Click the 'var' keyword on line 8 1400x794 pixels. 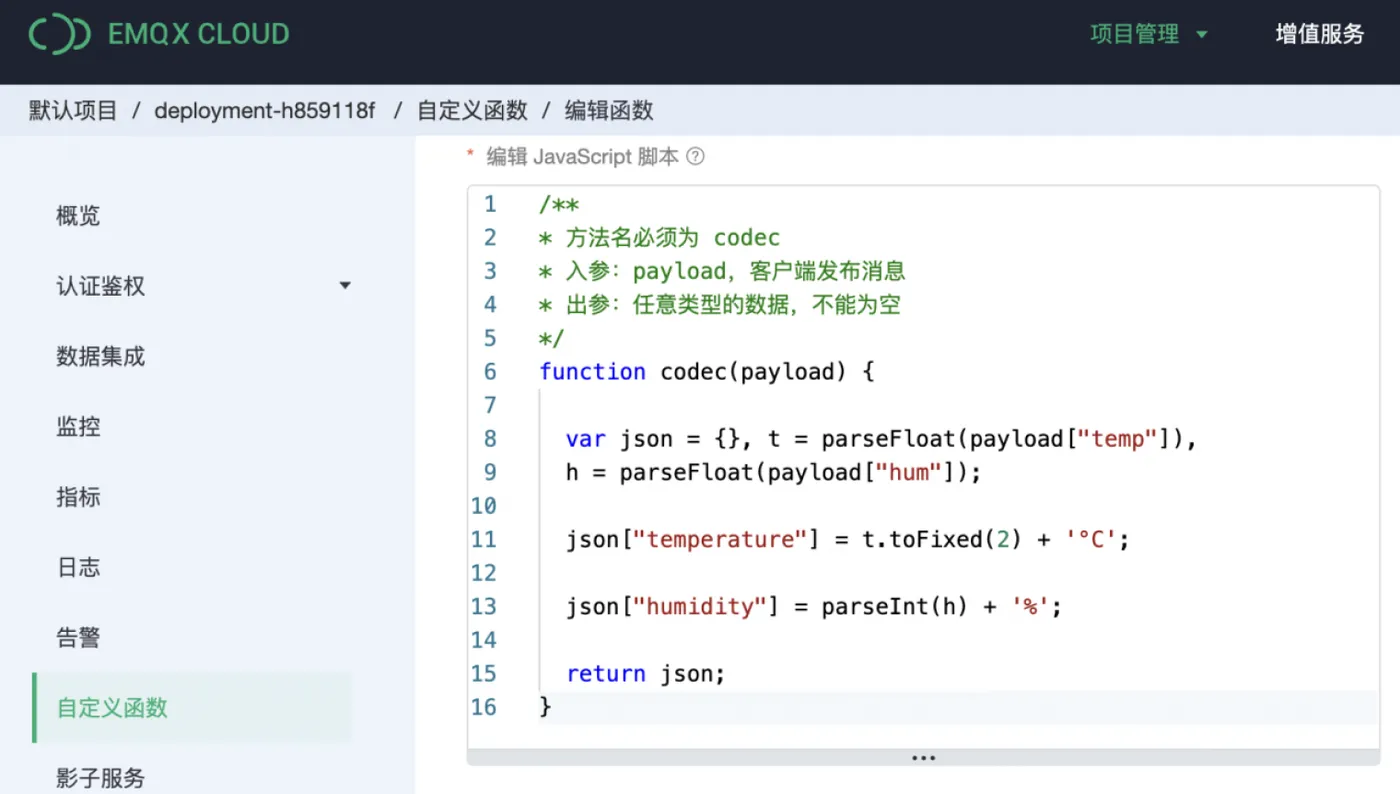586,439
